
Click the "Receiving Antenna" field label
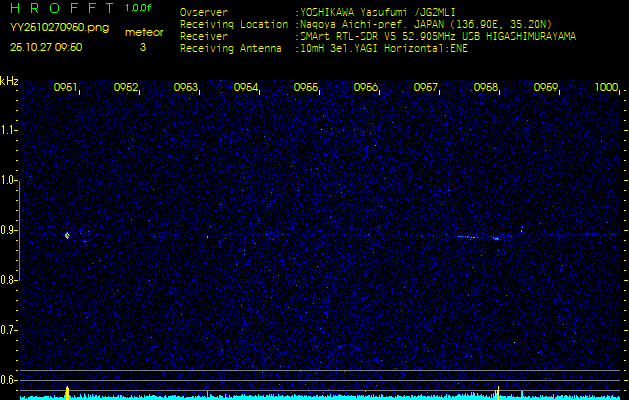pyautogui.click(x=231, y=49)
